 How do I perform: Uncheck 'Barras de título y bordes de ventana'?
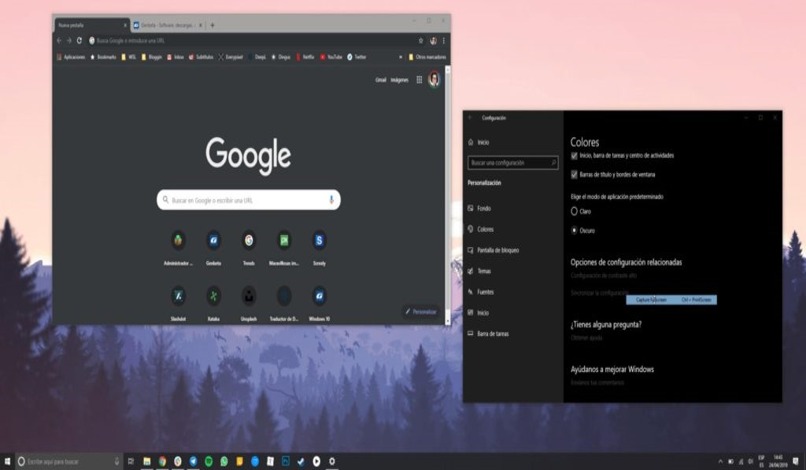coord(574,175)
